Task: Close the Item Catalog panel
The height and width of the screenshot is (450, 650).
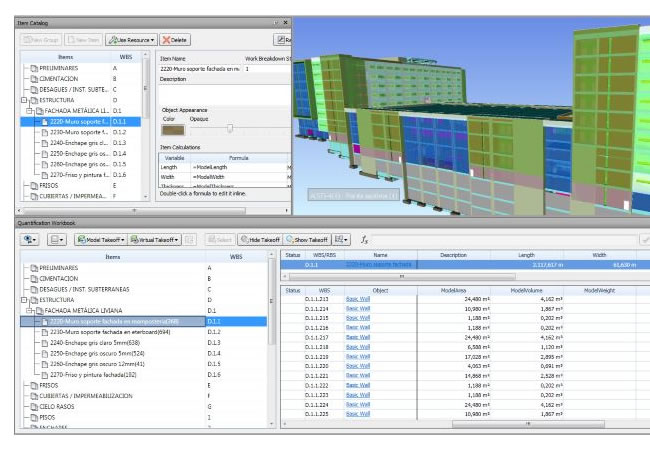Action: click(x=285, y=21)
